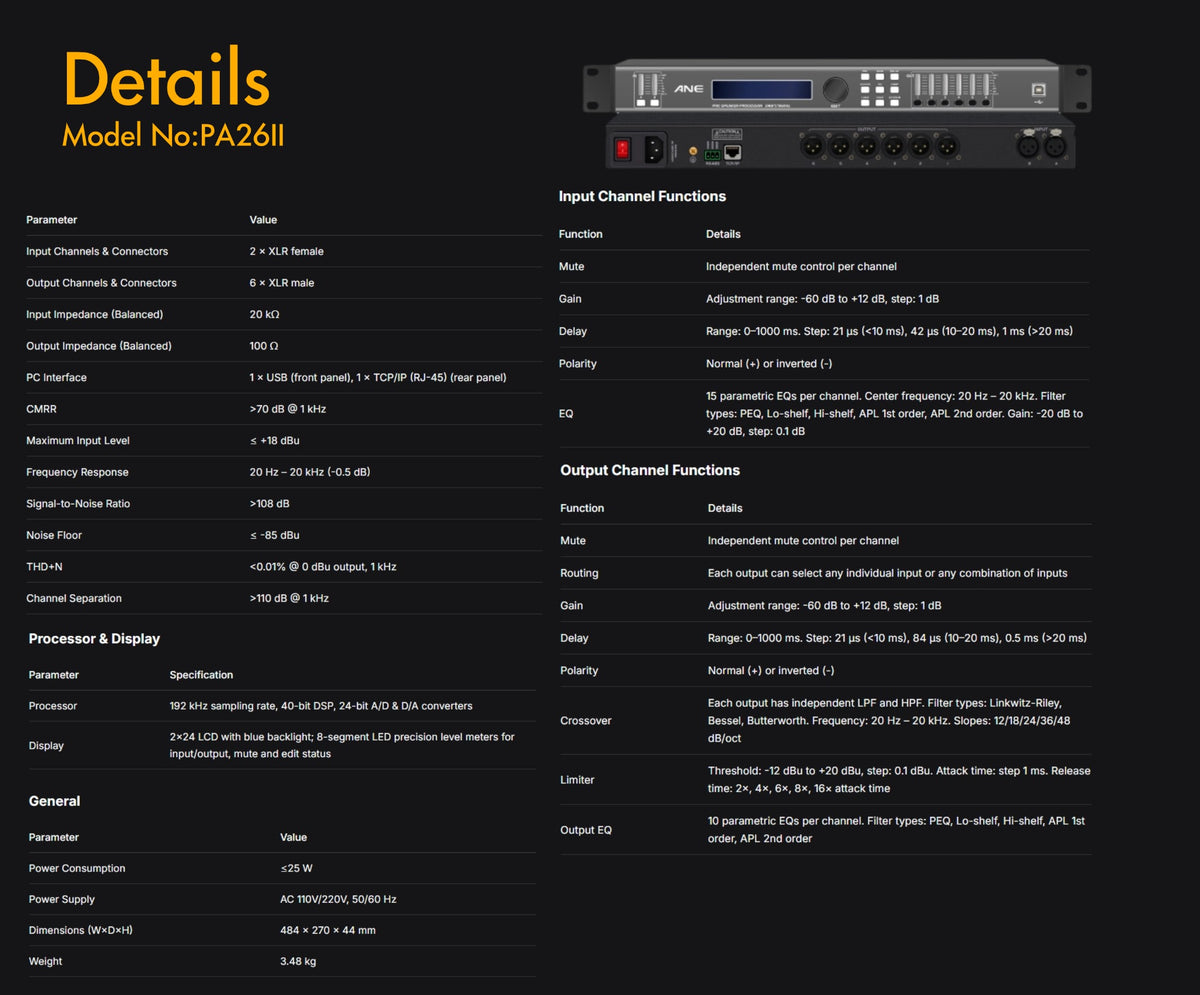The image size is (1200, 995).
Task: Click the rotary knob on the processor
Action: coord(835,89)
